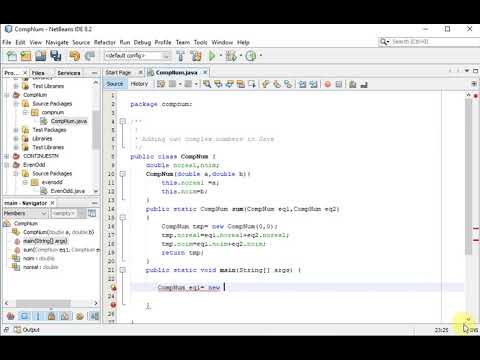This screenshot has width=480, height=360.
Task: Click the Stop Macro Recording icon
Action: coord(339,84)
